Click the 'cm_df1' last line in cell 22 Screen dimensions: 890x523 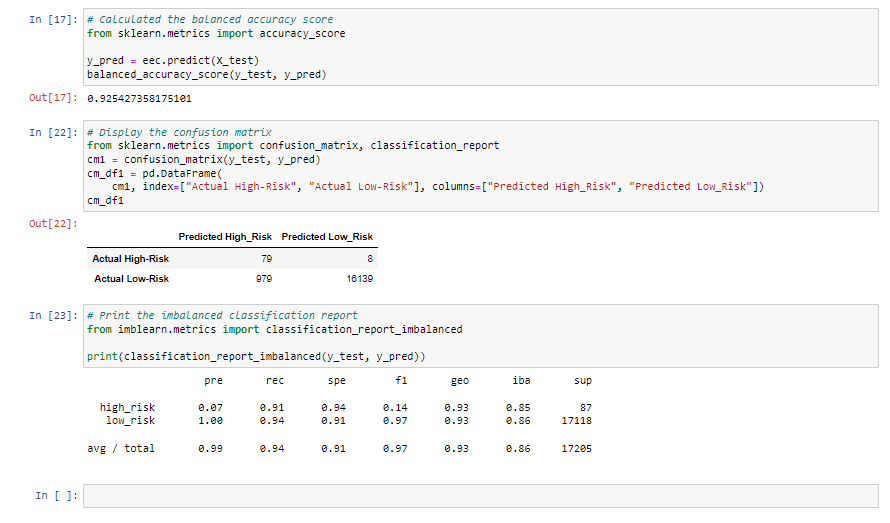point(105,200)
